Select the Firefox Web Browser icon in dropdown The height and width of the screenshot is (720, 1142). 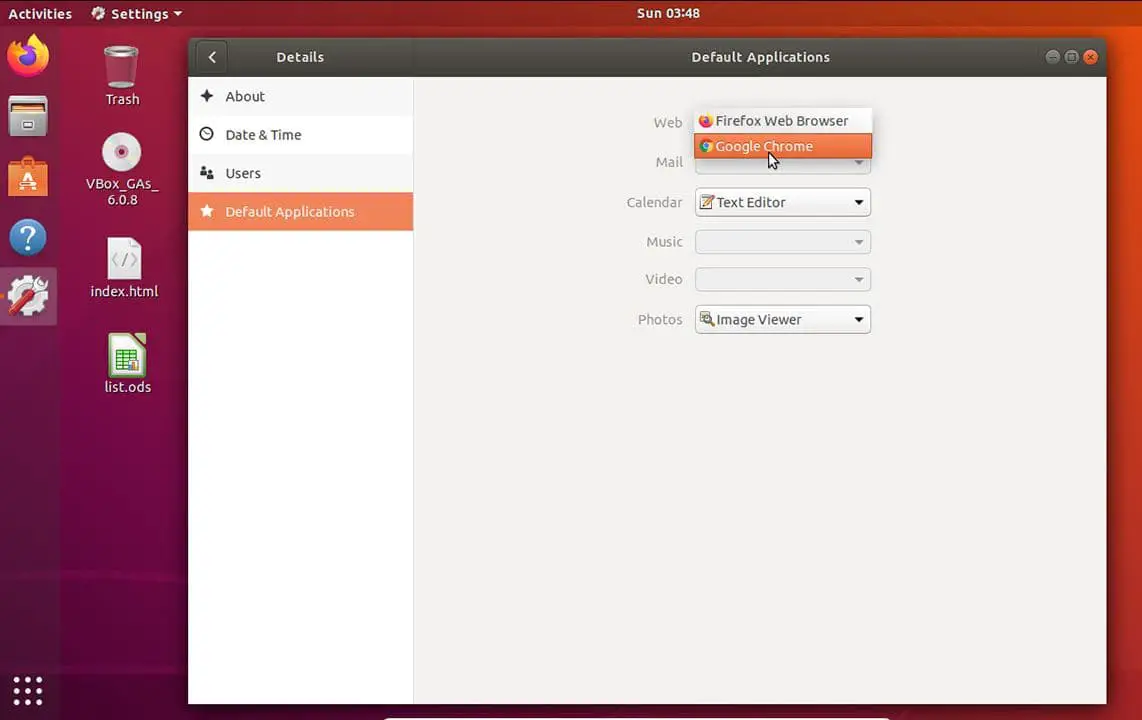click(706, 120)
